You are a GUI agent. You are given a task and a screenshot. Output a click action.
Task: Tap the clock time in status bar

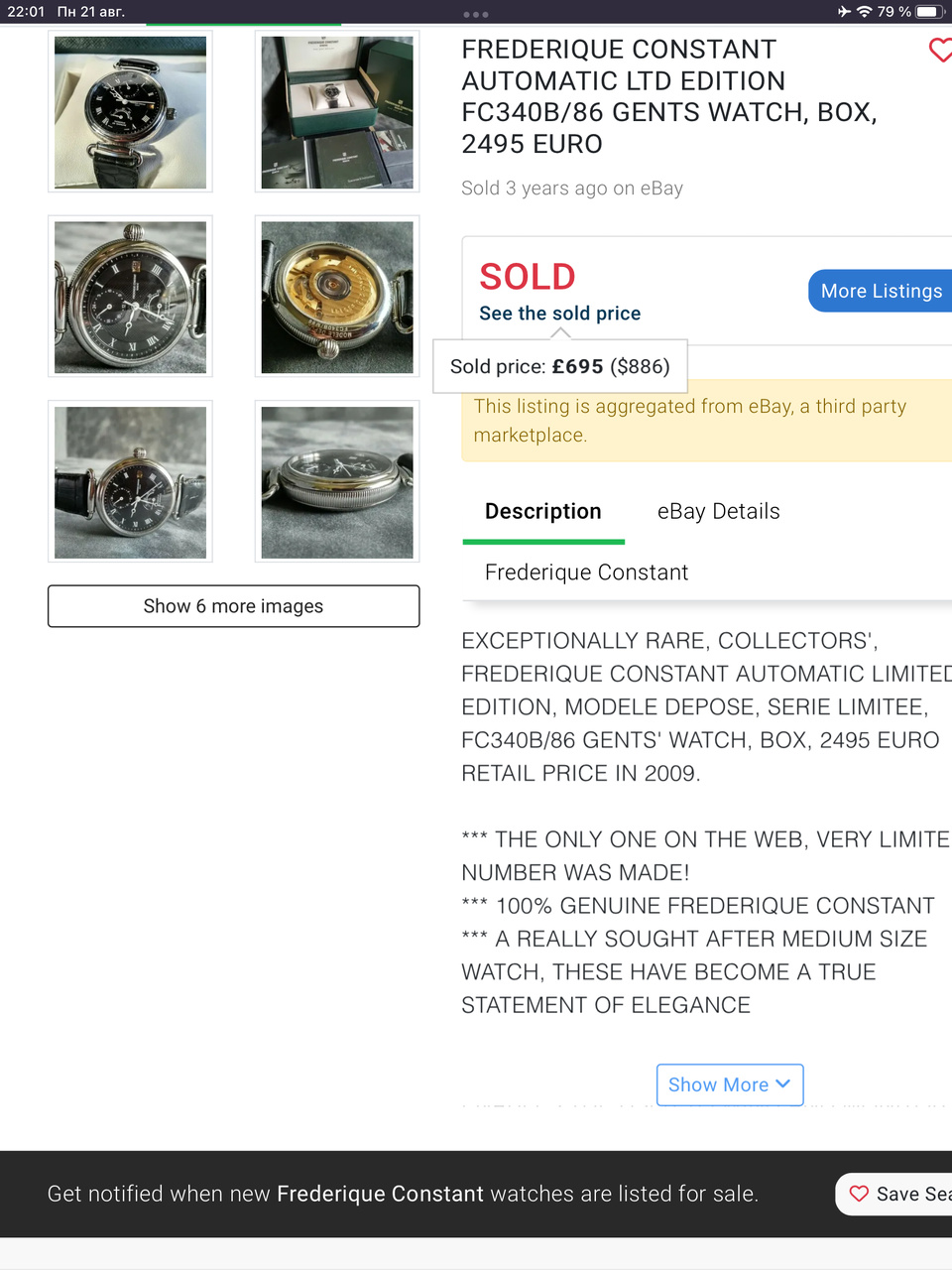click(26, 12)
